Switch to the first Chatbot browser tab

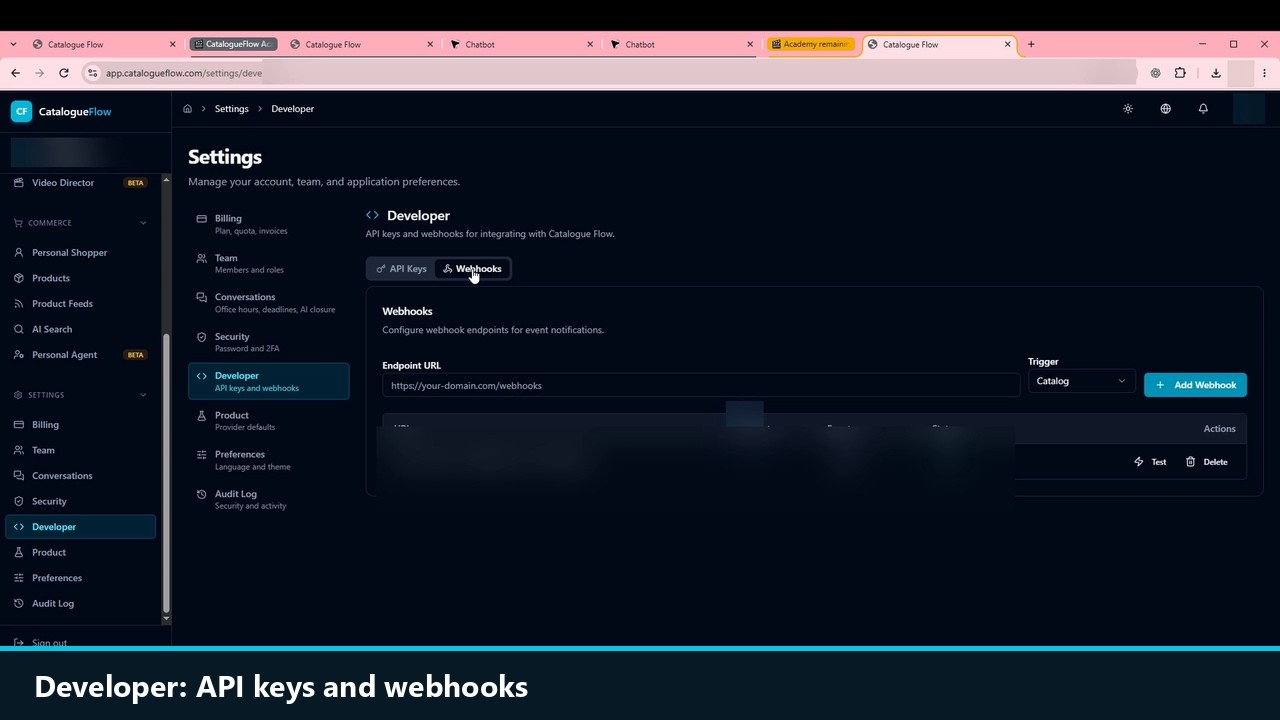click(x=519, y=44)
